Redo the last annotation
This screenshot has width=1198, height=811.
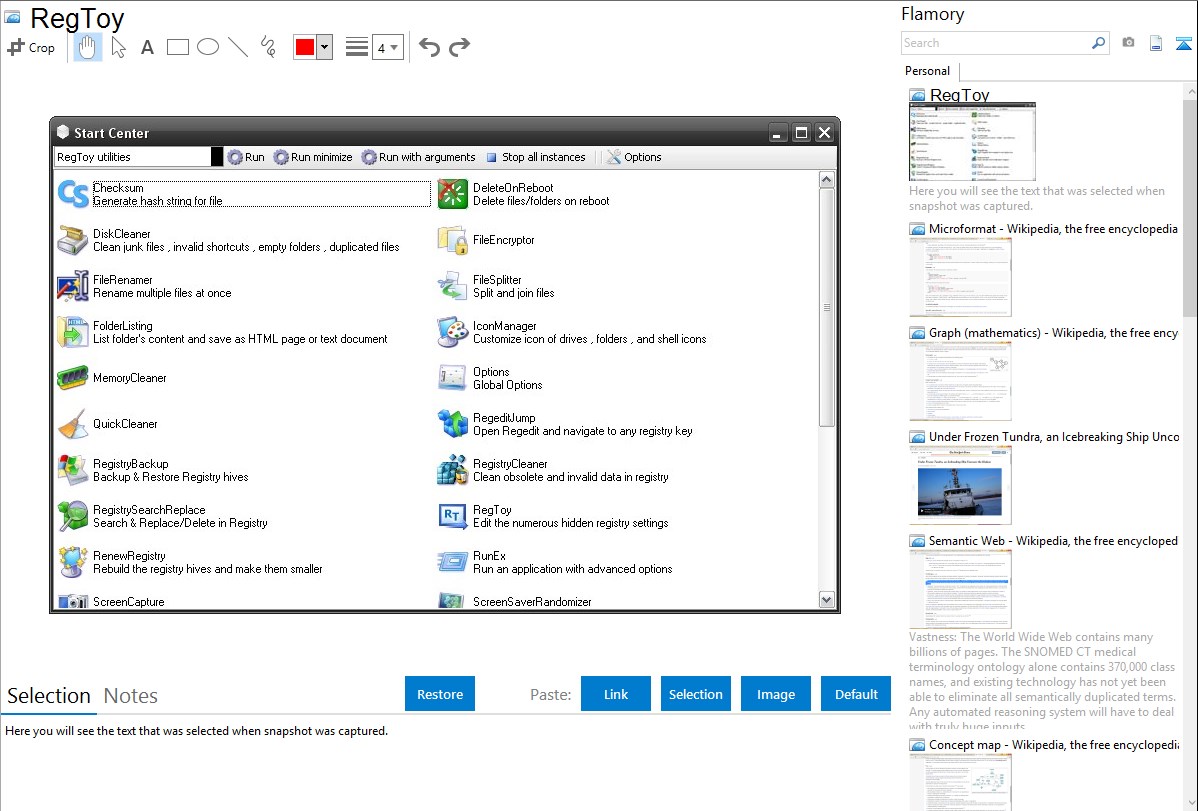click(459, 47)
